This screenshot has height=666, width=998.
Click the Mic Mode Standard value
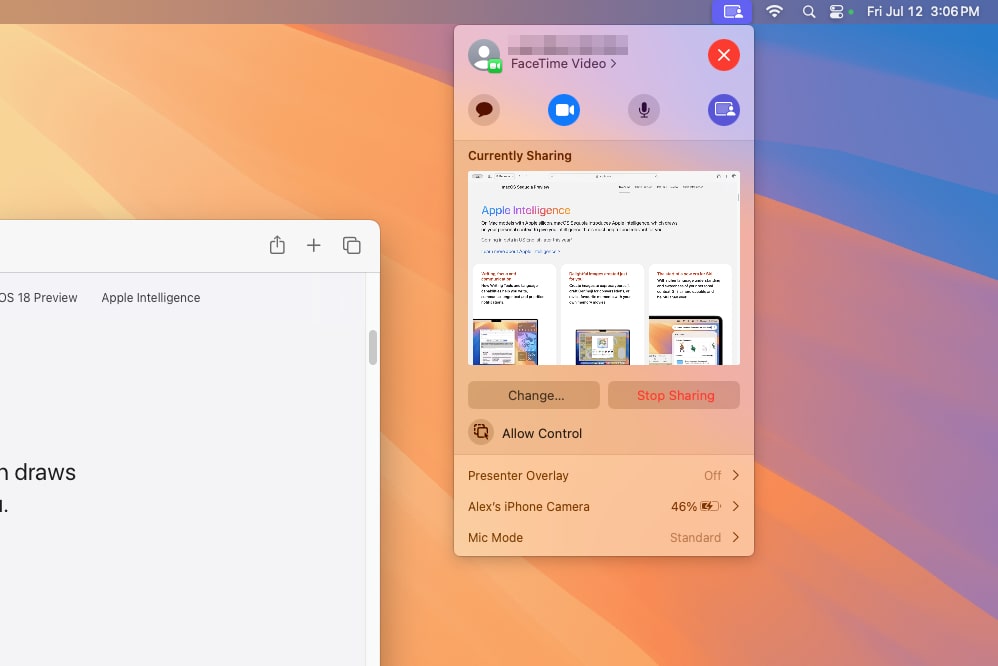[695, 537]
